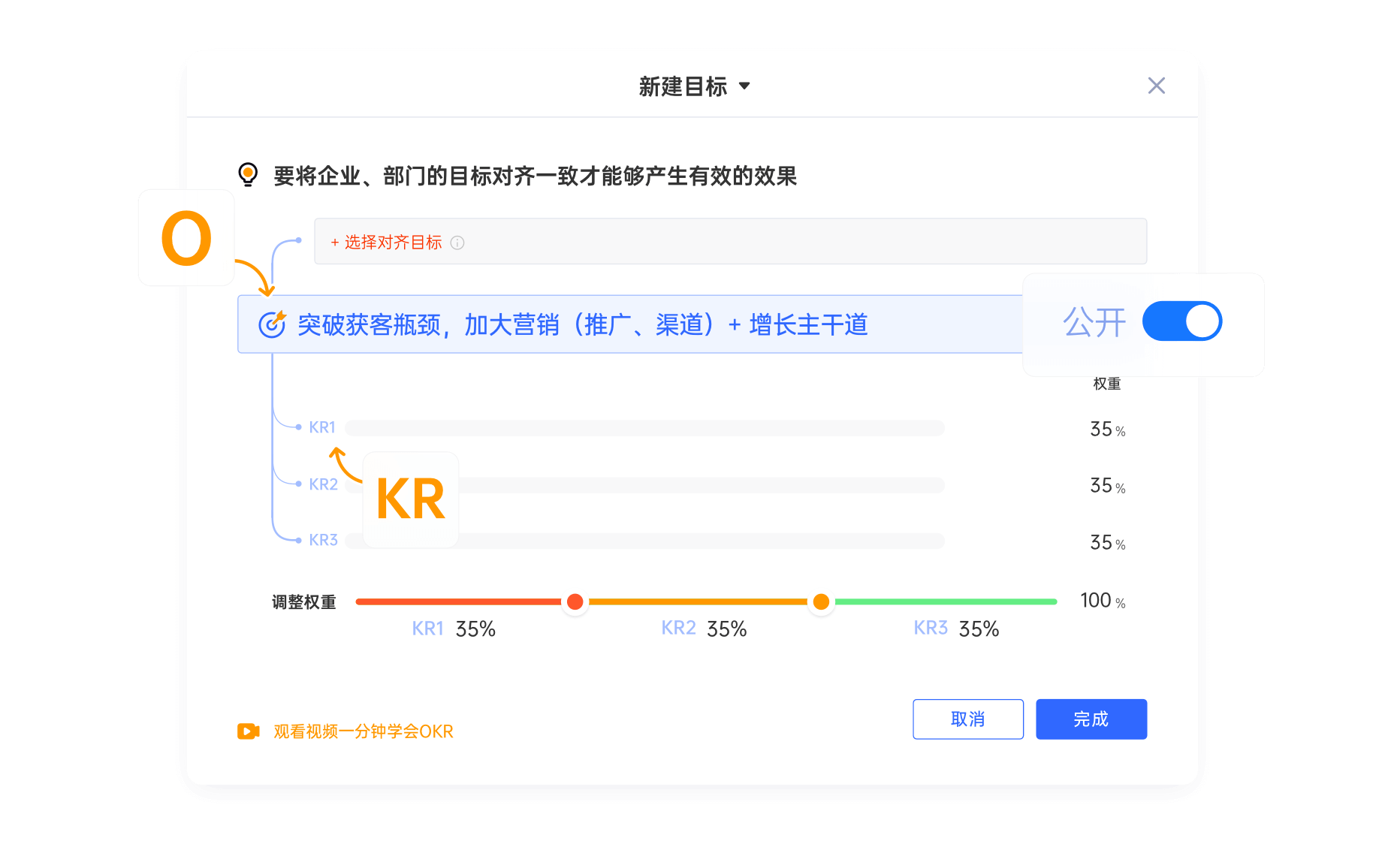Click the lightbulb tip icon
Screen dimensions: 1400x841
[x=247, y=174]
